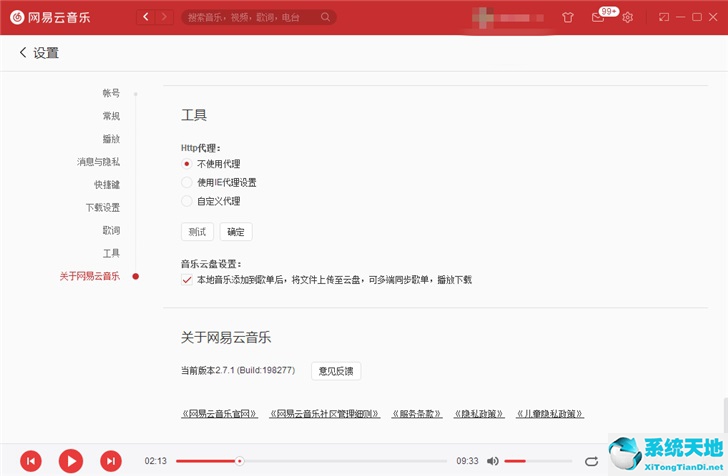Image resolution: width=728 pixels, height=476 pixels.
Task: Click the NetEase Cloud Music logo
Action: (x=50, y=18)
